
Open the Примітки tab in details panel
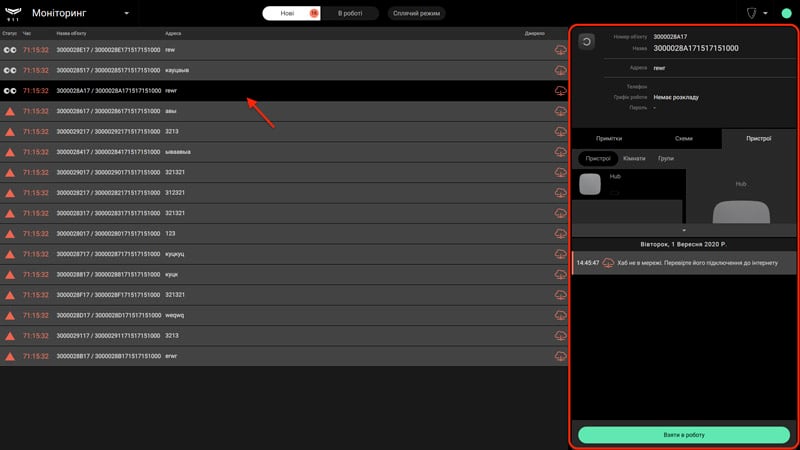click(x=609, y=138)
